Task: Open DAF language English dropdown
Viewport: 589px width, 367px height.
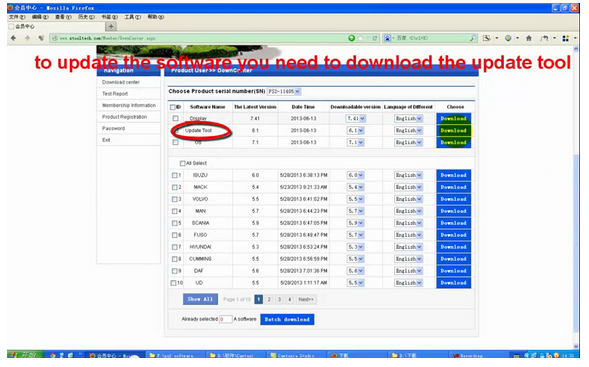Action: click(x=408, y=271)
